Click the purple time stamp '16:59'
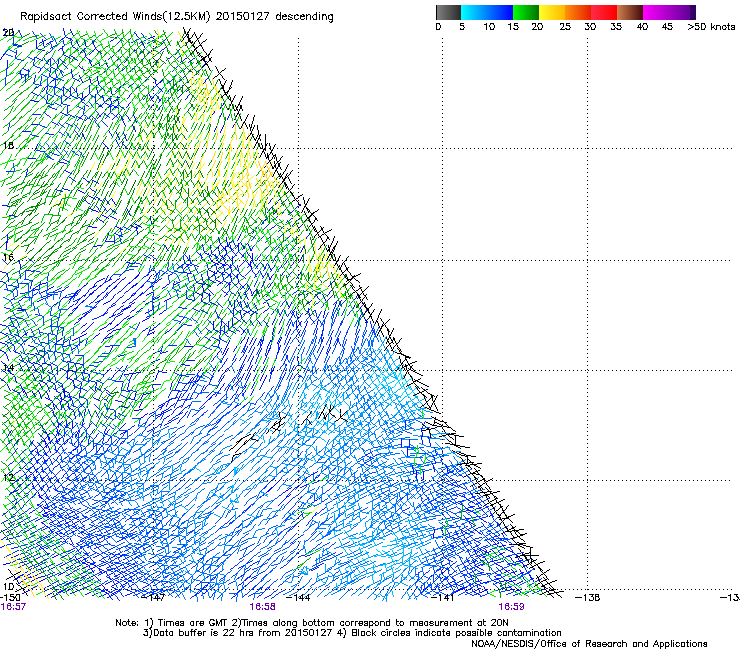This screenshot has height=650, width=740. (x=512, y=607)
